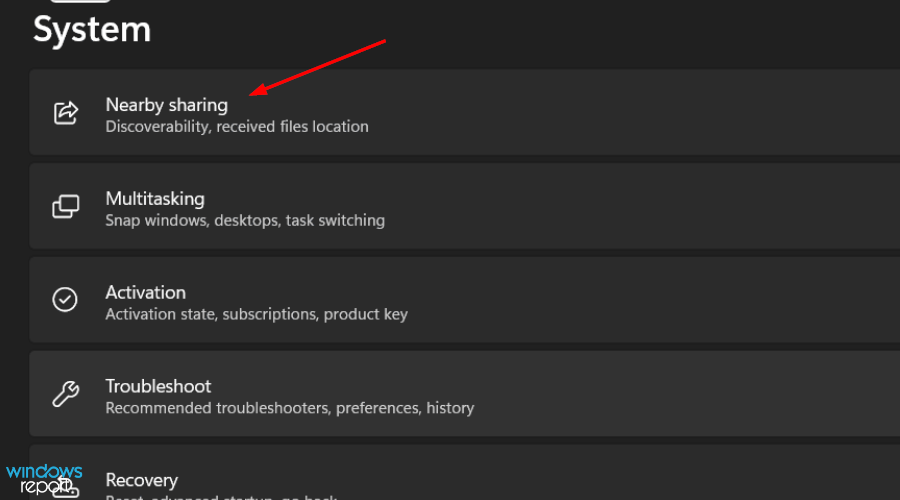Click "Discoverability, received files location" description
Image resolution: width=900 pixels, height=500 pixels.
click(237, 127)
